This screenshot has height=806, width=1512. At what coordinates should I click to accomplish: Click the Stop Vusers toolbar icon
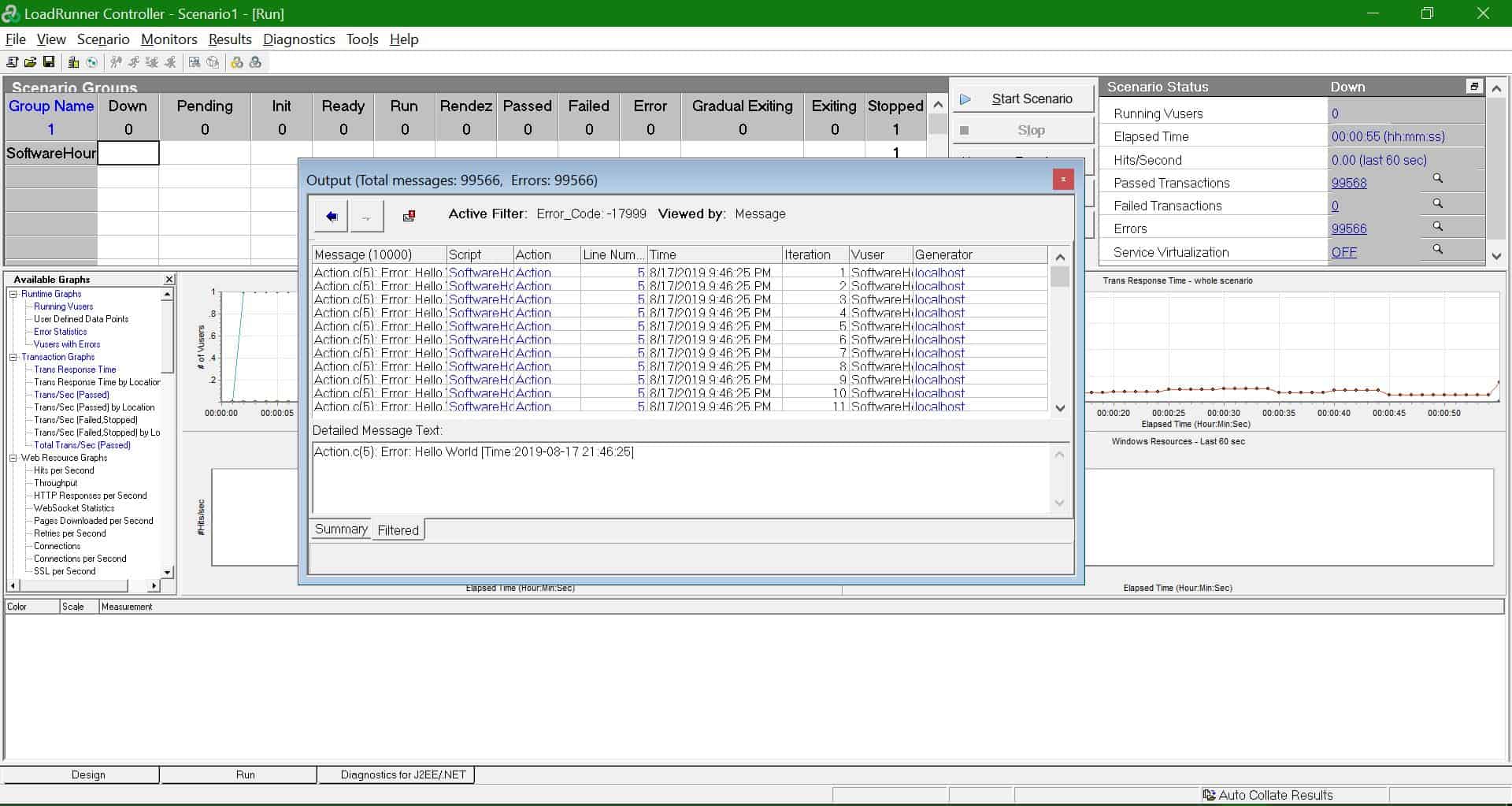pos(170,62)
